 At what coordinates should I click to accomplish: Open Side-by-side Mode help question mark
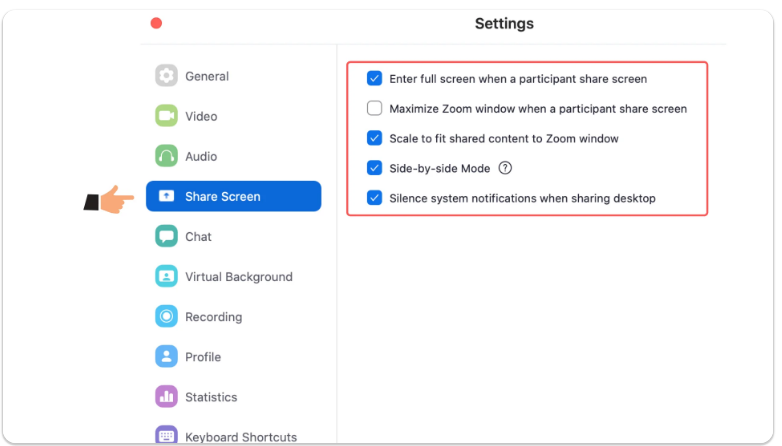pos(505,168)
